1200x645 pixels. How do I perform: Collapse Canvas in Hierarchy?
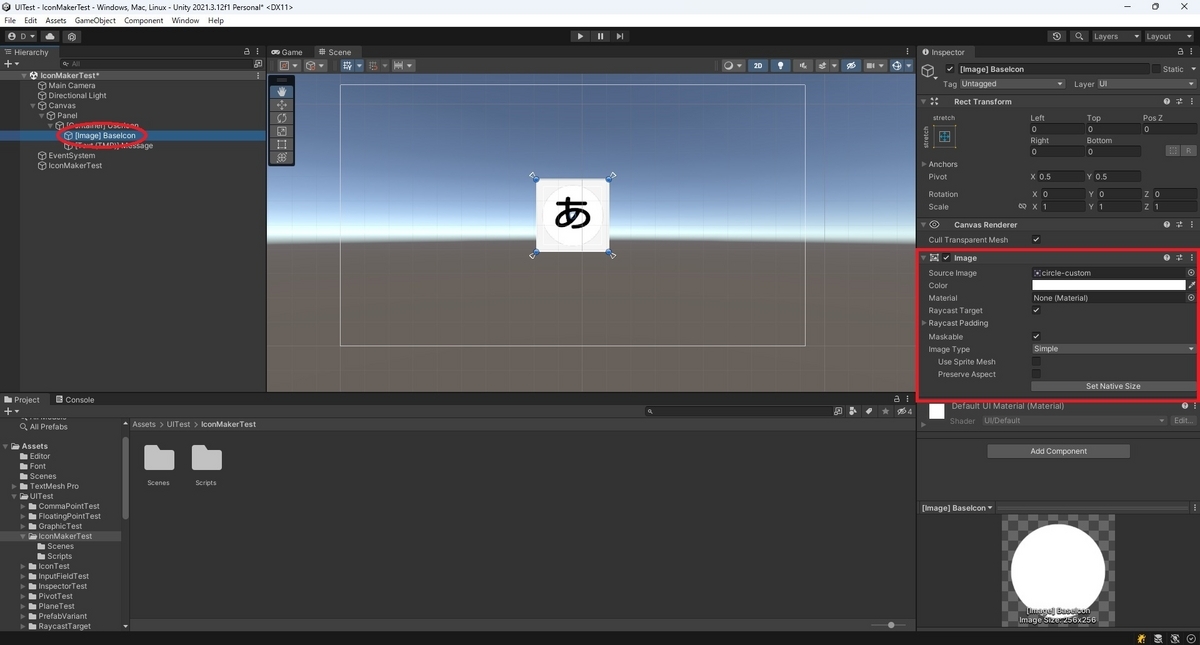(34, 105)
